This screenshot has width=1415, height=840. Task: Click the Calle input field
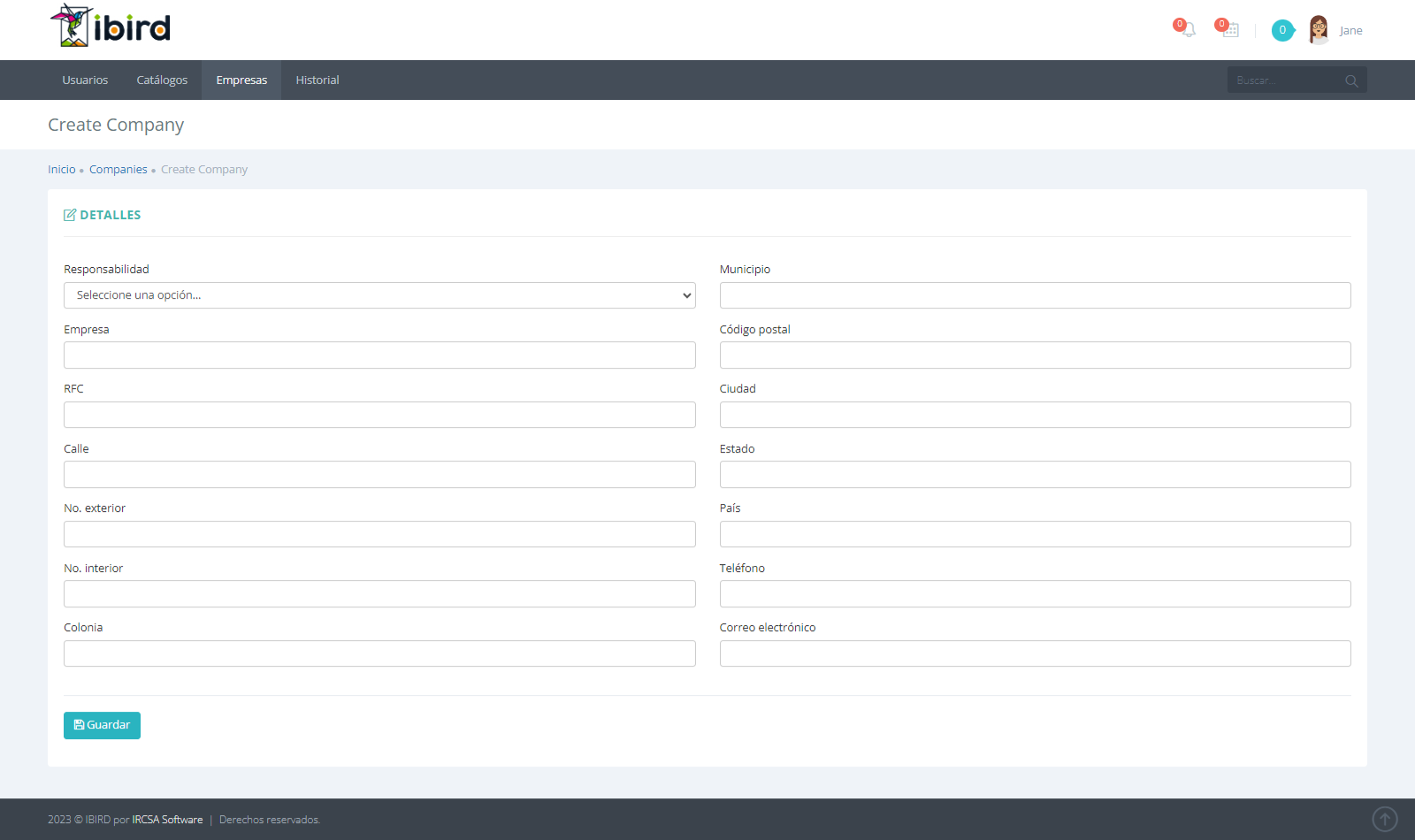click(x=379, y=475)
